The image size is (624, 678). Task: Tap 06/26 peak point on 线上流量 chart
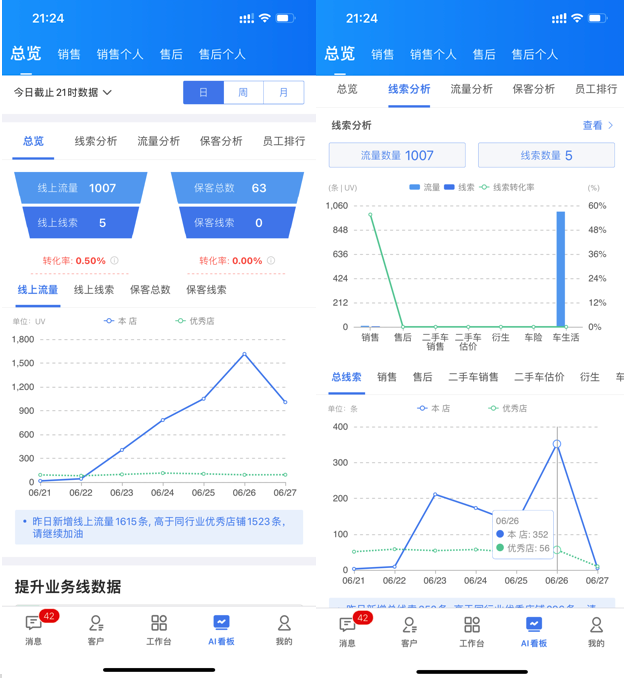click(x=244, y=354)
